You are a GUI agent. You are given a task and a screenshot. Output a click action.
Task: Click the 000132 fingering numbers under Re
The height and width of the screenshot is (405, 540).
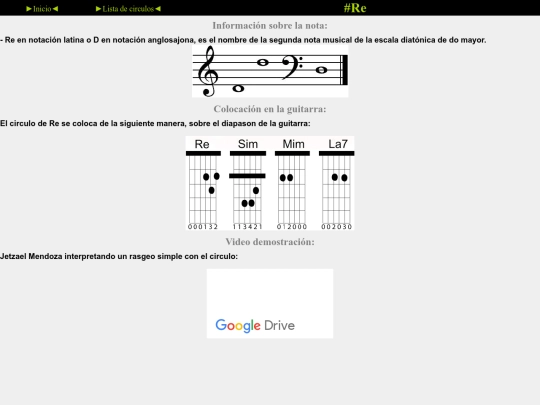pos(203,227)
